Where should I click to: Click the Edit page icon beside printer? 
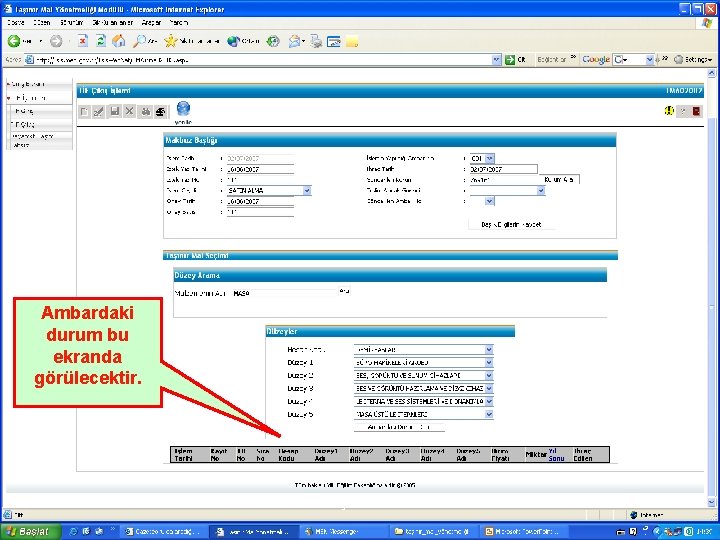pyautogui.click(x=334, y=42)
